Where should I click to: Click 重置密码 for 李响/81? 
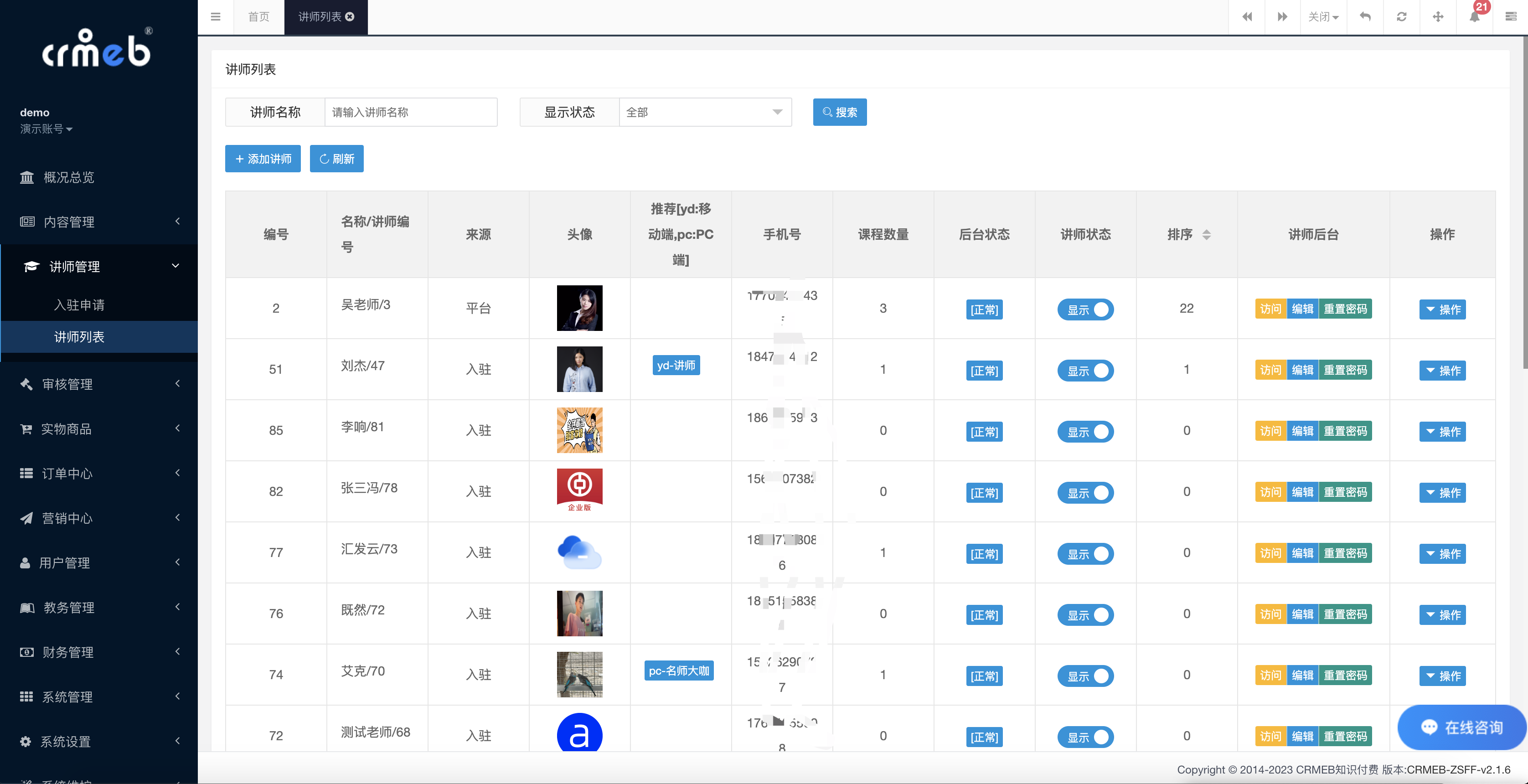pos(1345,431)
